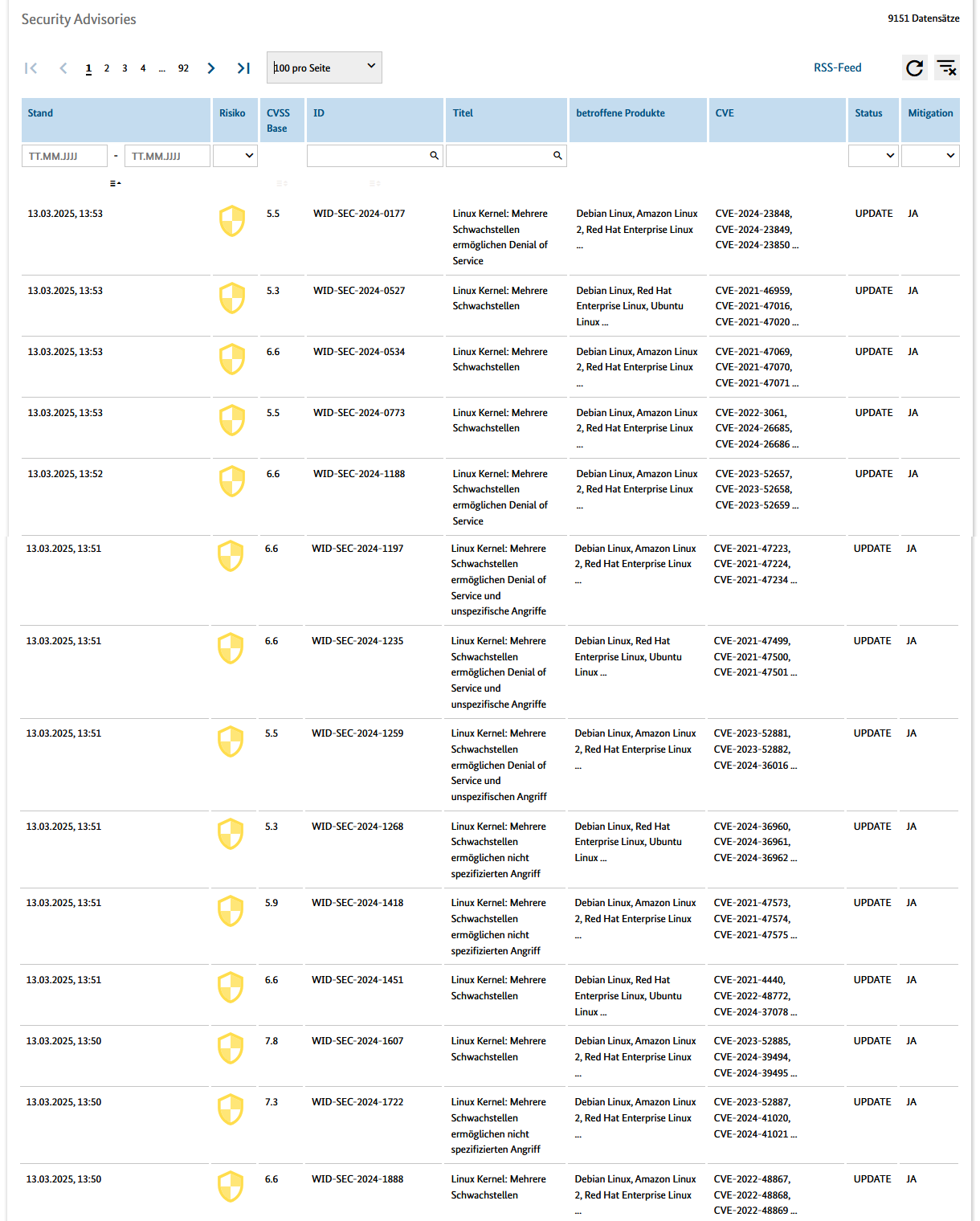Open the RSS-Feed link

[838, 67]
